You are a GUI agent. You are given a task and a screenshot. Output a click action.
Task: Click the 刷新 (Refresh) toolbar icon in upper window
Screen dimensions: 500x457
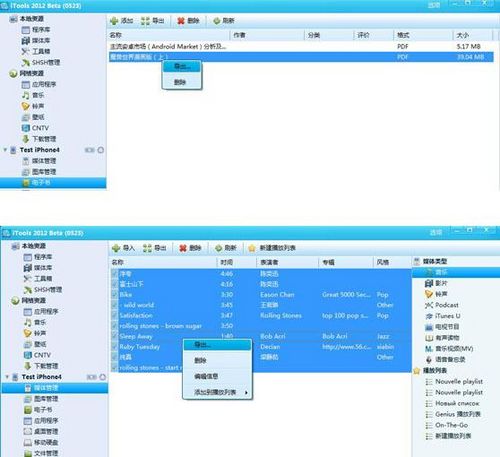coord(217,21)
